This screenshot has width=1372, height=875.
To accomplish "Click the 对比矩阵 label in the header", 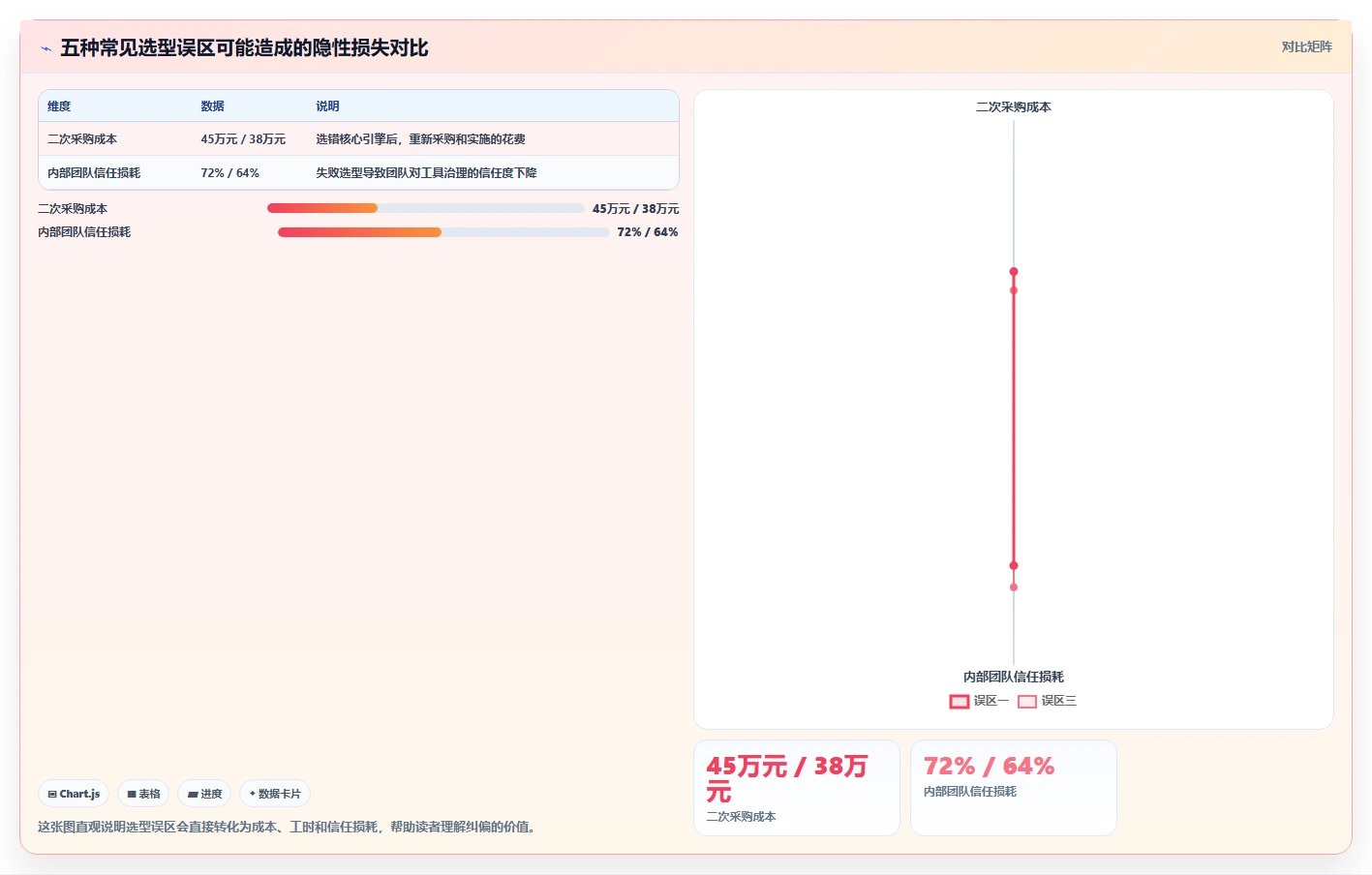I will pos(1306,46).
